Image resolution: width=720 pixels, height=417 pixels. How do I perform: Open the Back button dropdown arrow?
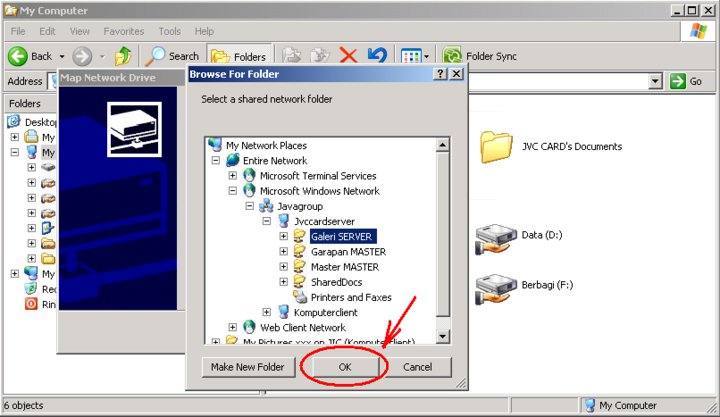pos(62,56)
